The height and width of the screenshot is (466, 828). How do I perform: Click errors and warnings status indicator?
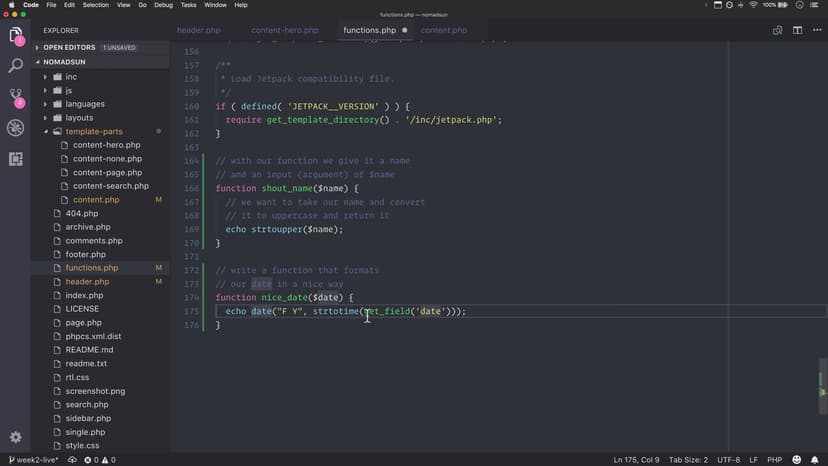(x=99, y=460)
